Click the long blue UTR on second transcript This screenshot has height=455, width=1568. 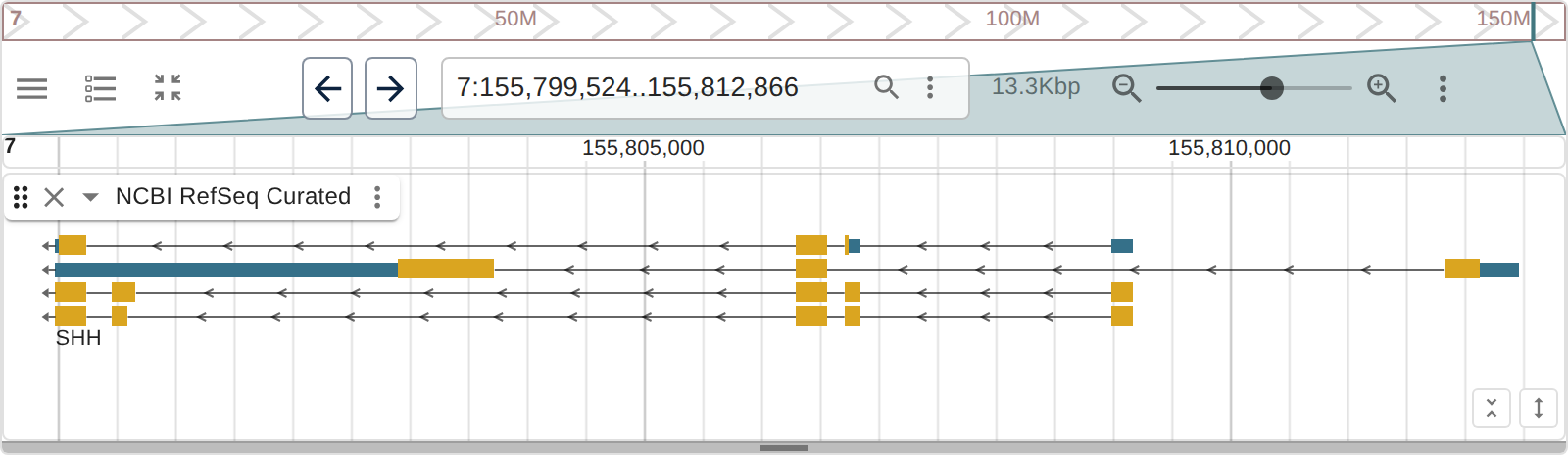coord(226,270)
